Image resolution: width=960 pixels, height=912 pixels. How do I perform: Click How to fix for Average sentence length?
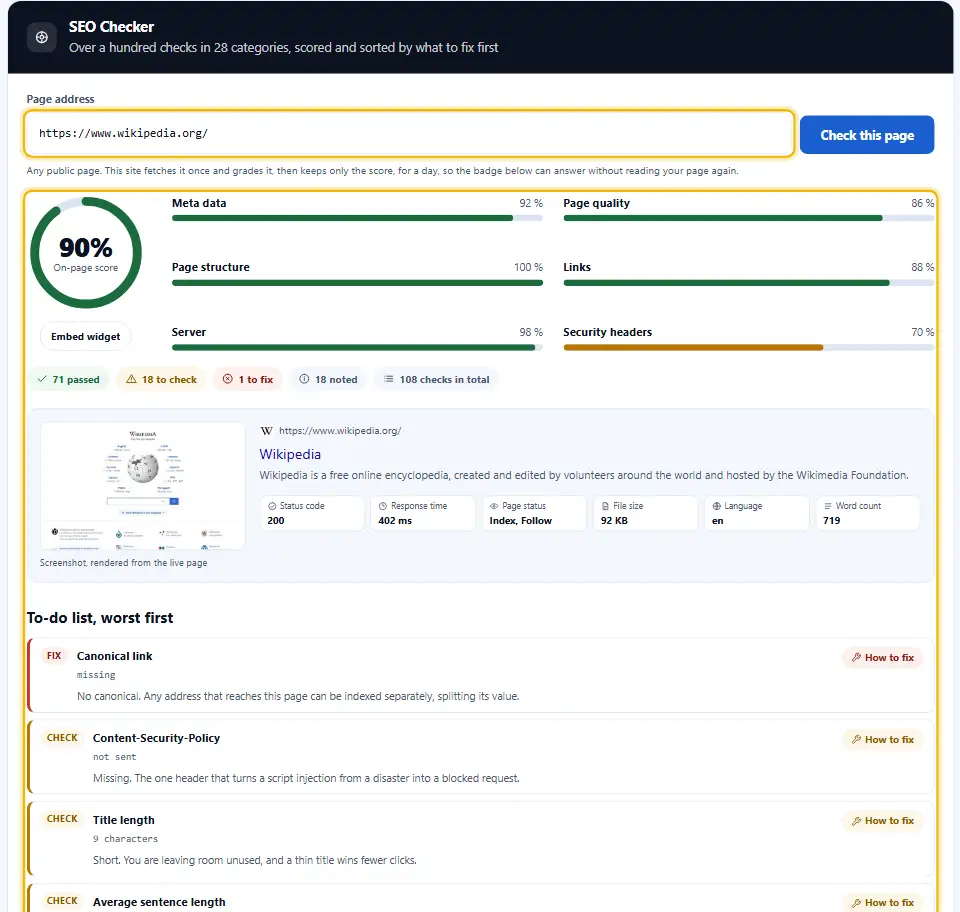(882, 903)
